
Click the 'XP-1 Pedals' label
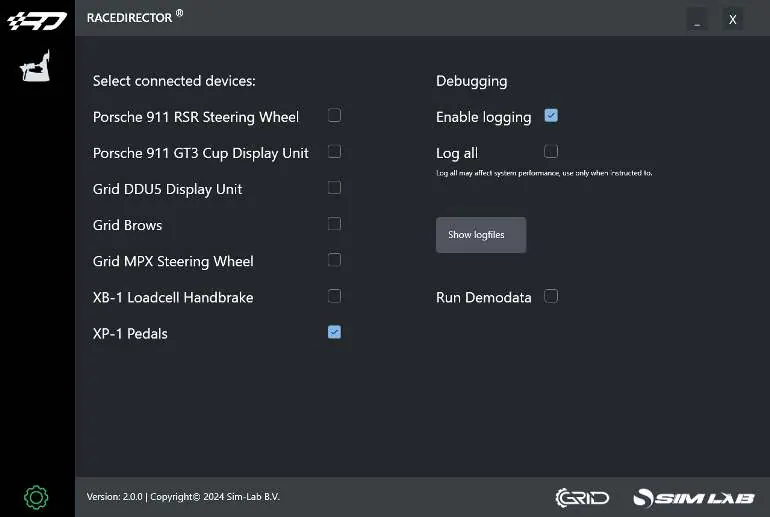pos(130,334)
